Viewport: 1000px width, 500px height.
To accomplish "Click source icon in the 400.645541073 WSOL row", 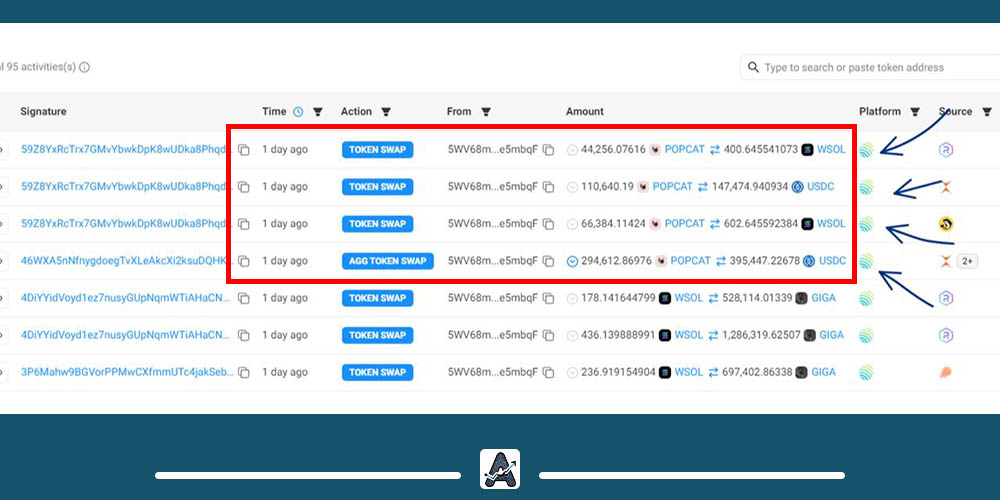I will tap(946, 150).
